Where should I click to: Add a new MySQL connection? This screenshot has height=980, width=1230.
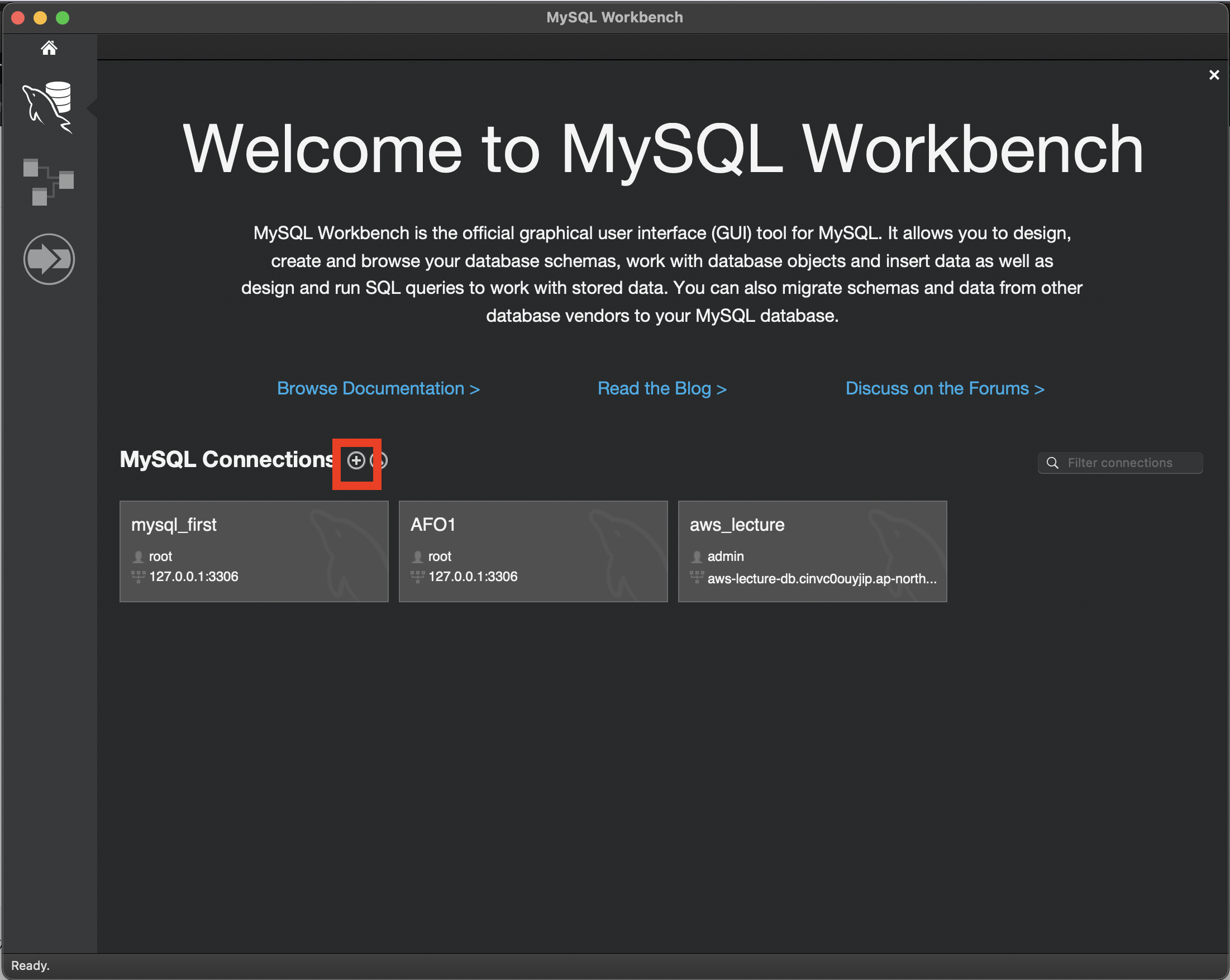click(x=356, y=460)
